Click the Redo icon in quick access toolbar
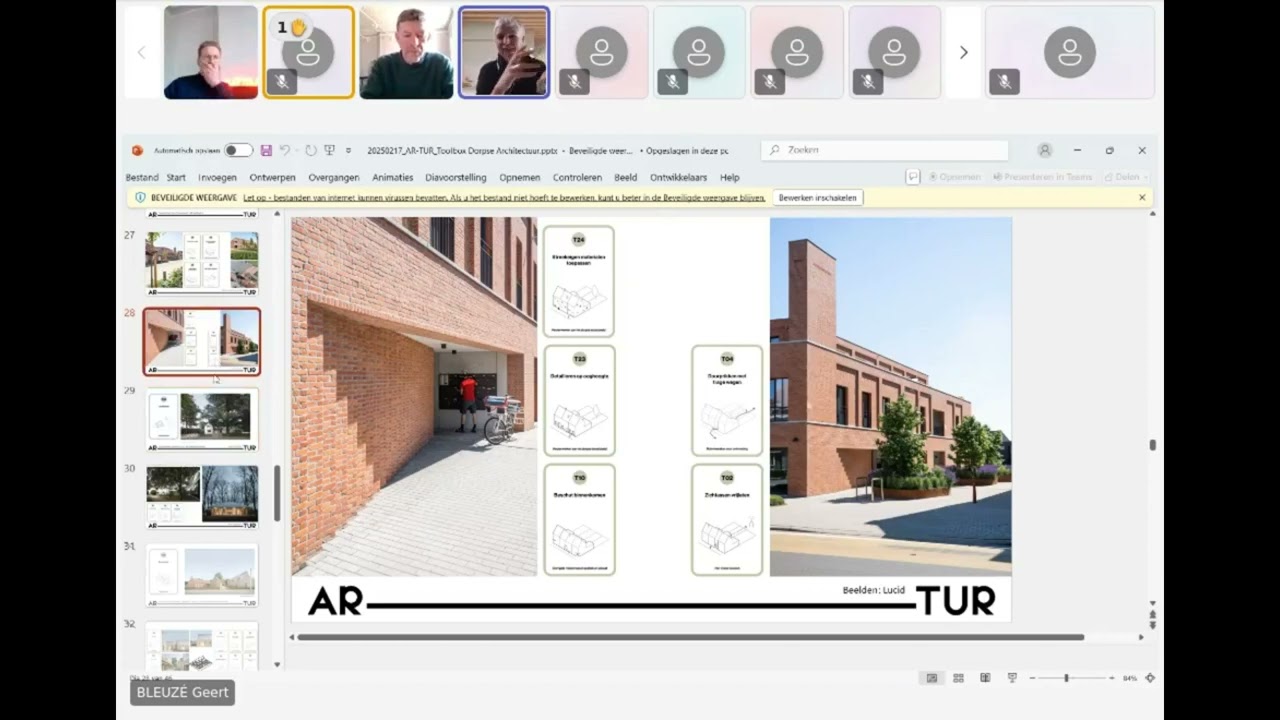Screen dimensions: 1280x720 pos(311,150)
